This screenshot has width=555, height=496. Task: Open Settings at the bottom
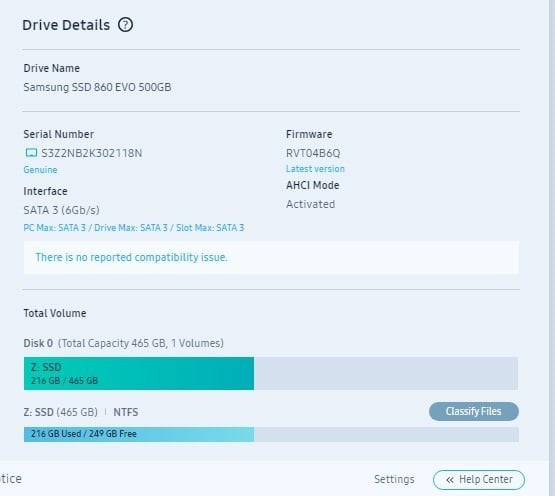pos(394,479)
